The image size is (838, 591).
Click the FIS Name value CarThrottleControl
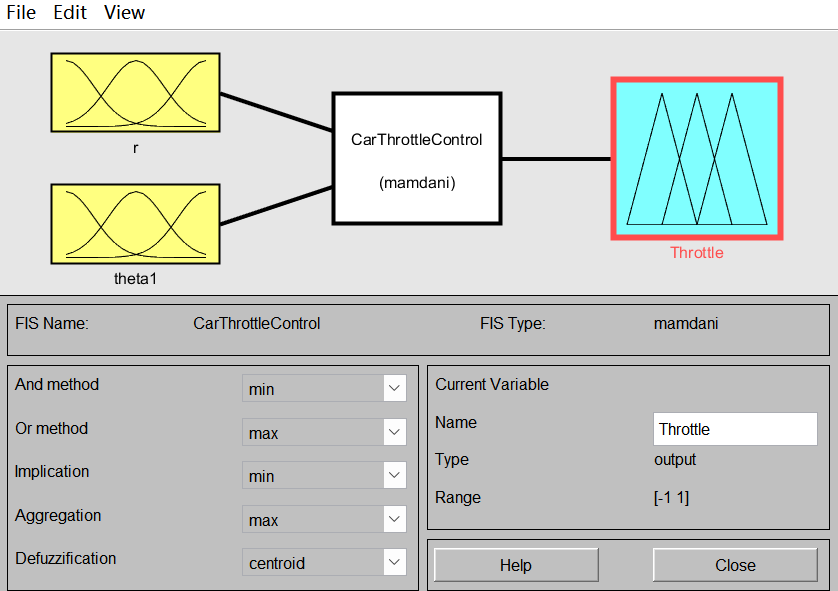(257, 323)
